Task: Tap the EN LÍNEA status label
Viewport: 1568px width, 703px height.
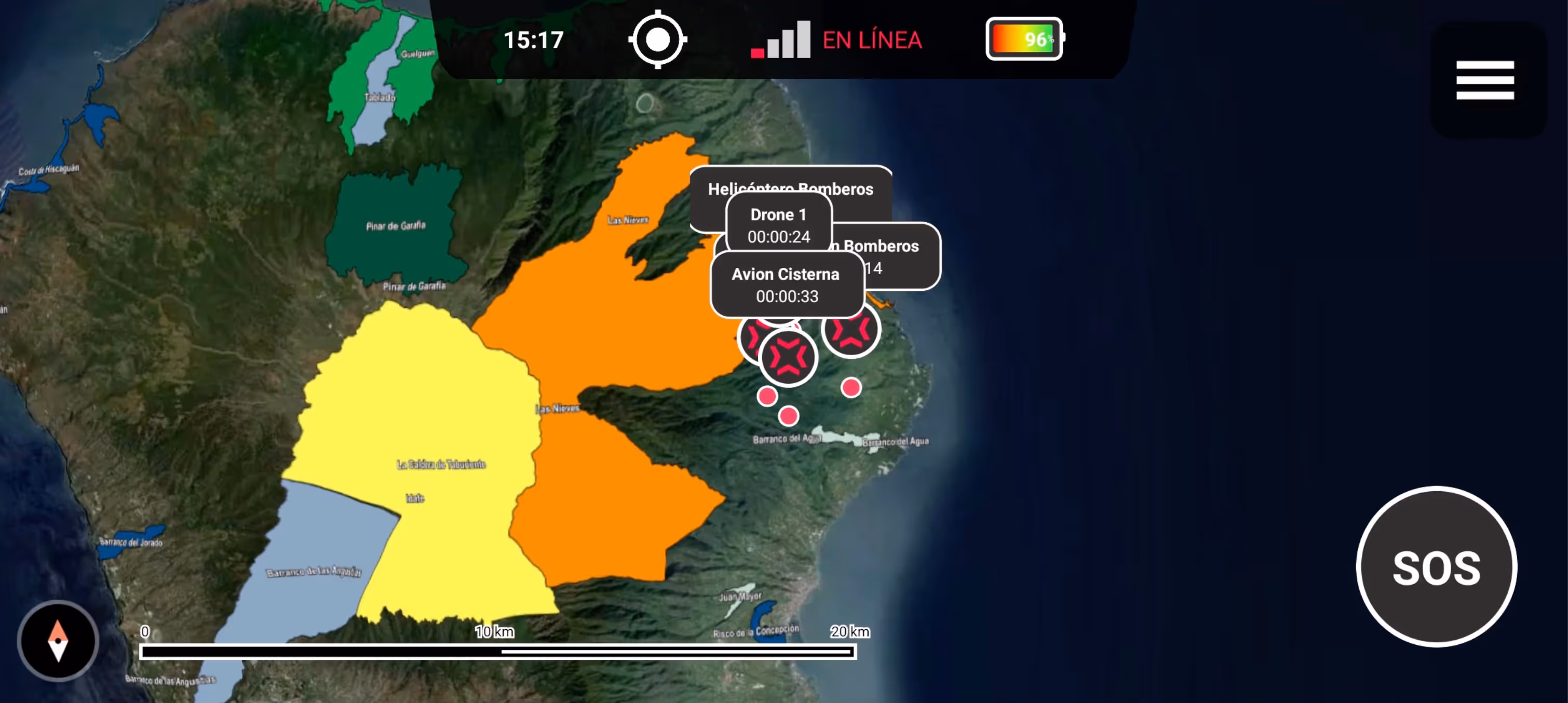Action: (x=872, y=40)
